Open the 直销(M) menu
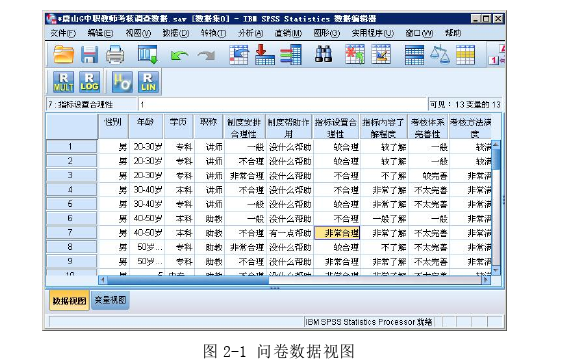Screen dimensions: 564x361 coord(288,33)
